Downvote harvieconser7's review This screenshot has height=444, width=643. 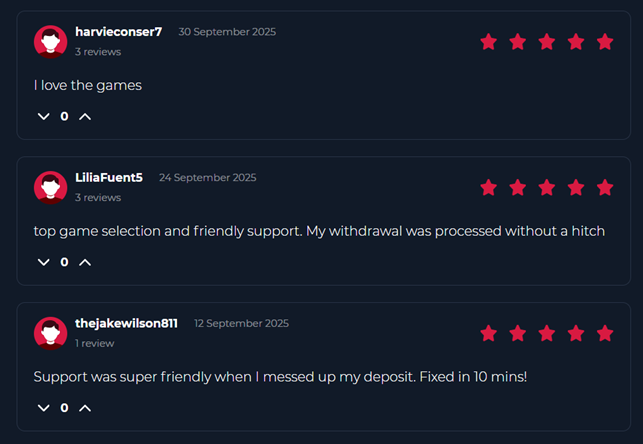(x=43, y=116)
